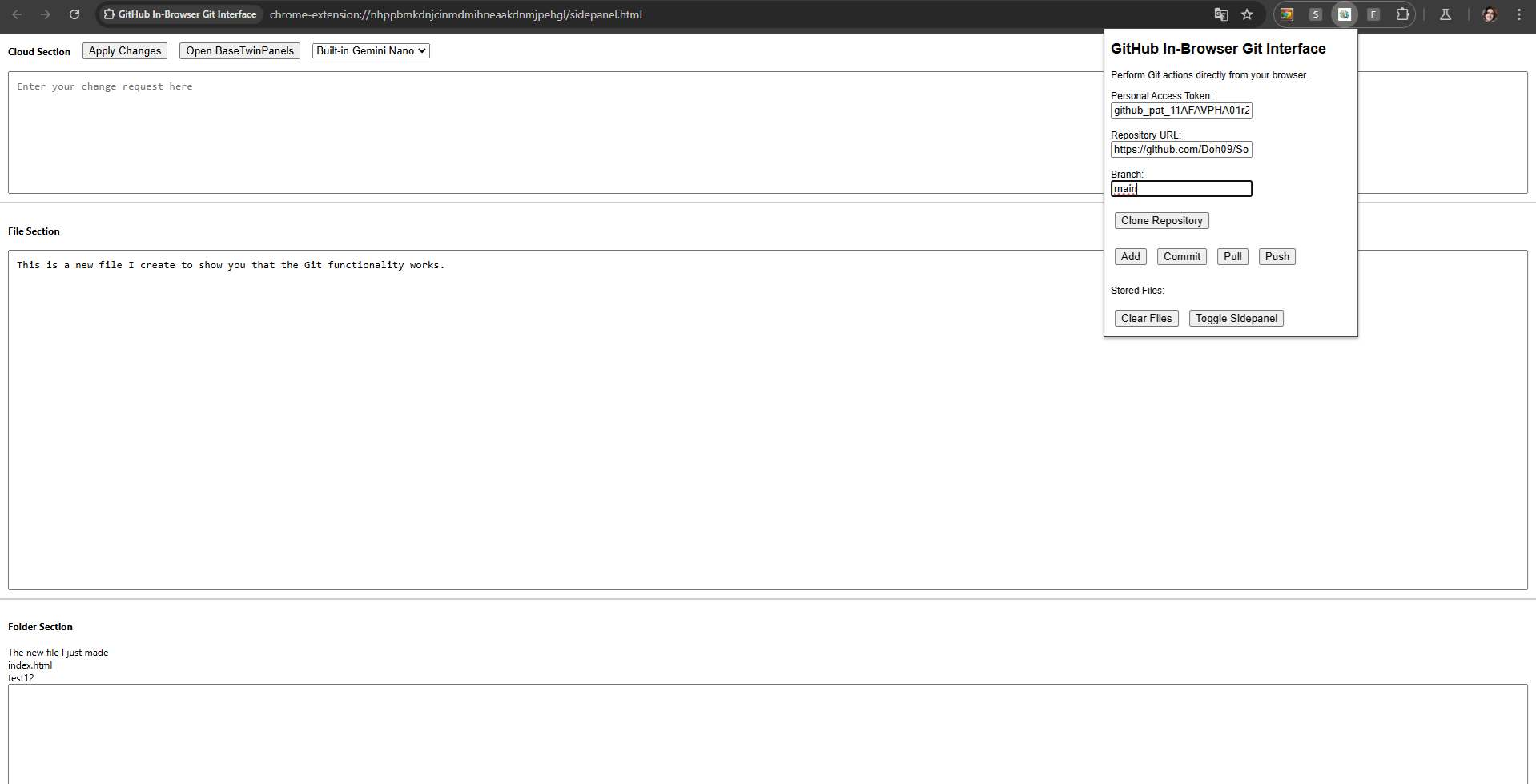Screen dimensions: 1536x784
Task: Click the Apply Changes button
Action: [125, 50]
